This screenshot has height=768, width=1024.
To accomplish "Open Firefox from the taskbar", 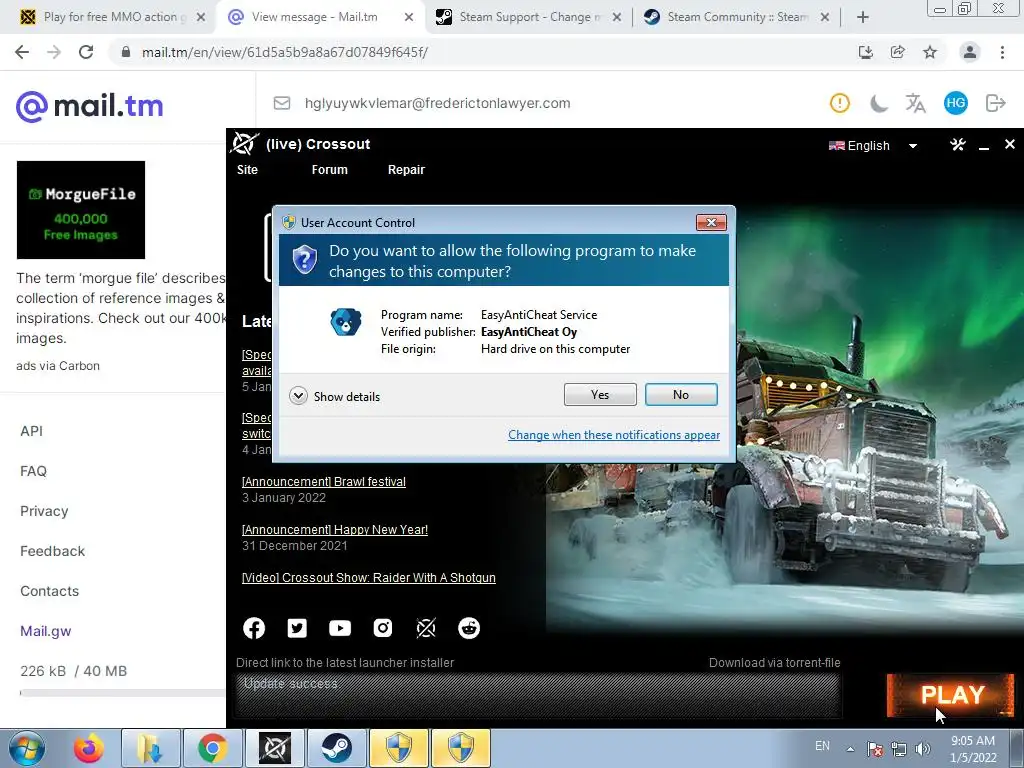I will 89,748.
